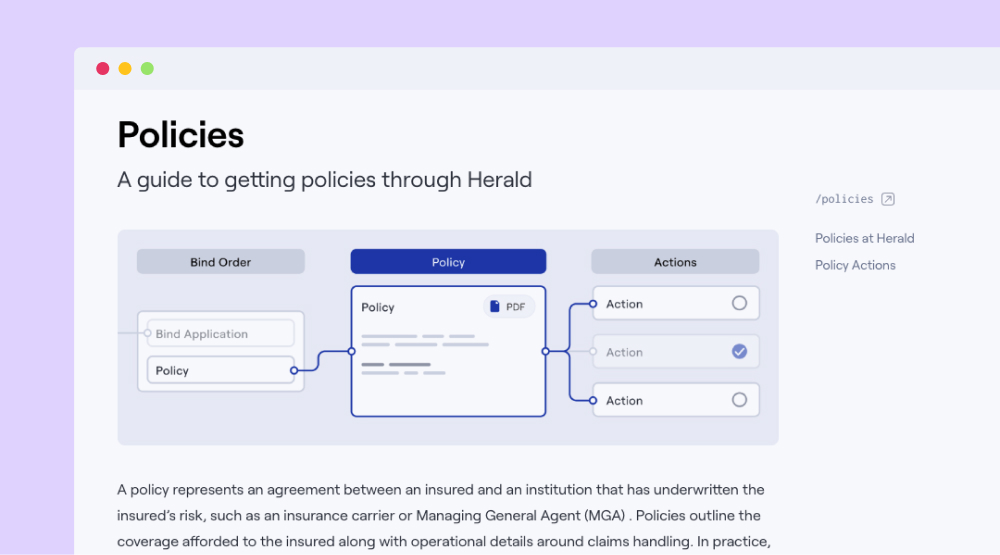Click the green maximize window dot
Viewport: 1000px width, 555px height.
coord(147,68)
